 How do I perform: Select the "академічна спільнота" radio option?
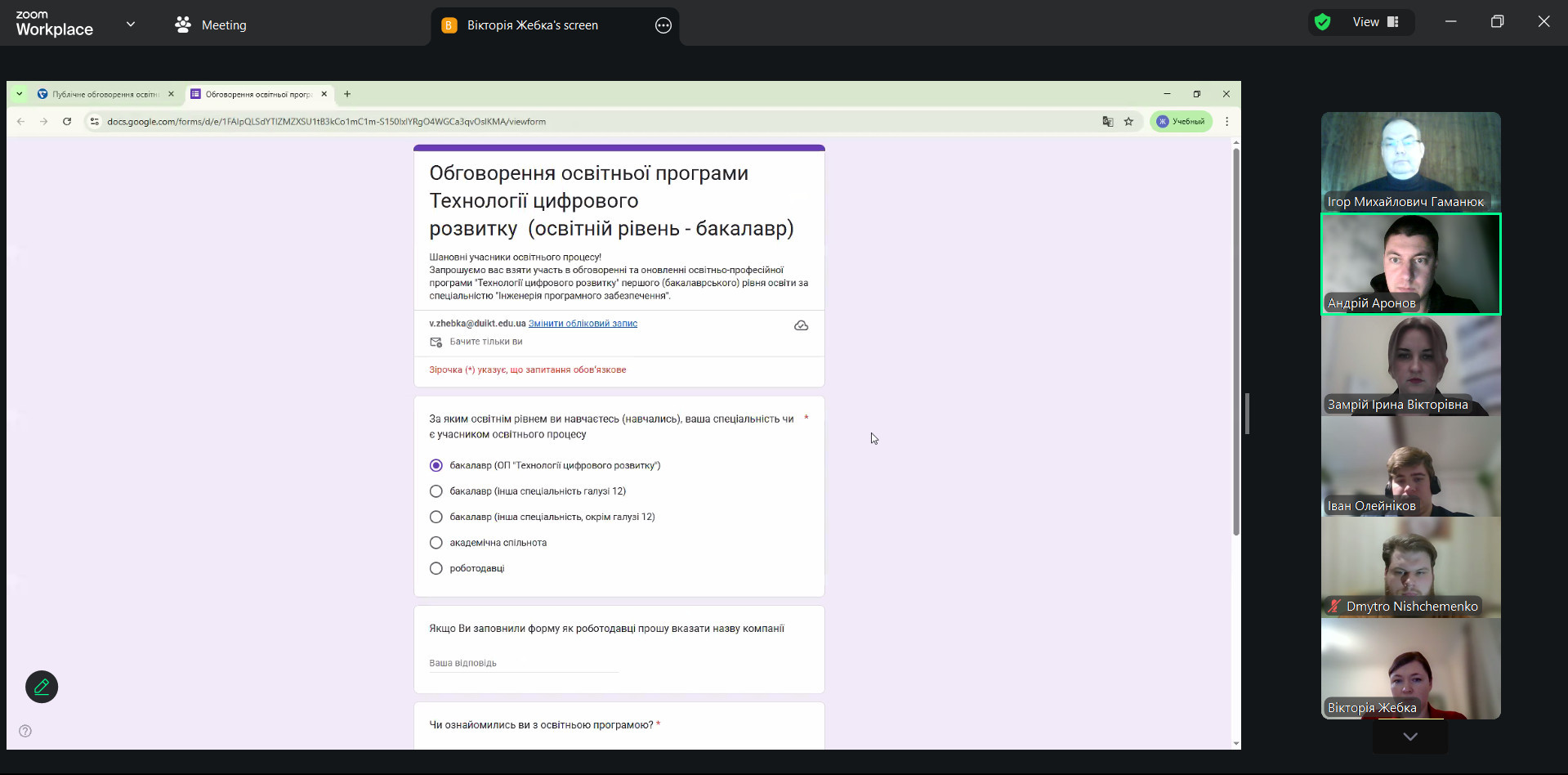pyautogui.click(x=436, y=543)
